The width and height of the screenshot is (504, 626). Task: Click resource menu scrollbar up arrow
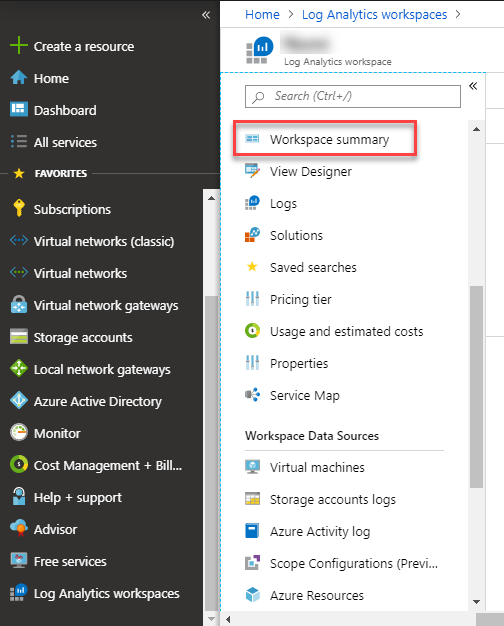pyautogui.click(x=476, y=129)
